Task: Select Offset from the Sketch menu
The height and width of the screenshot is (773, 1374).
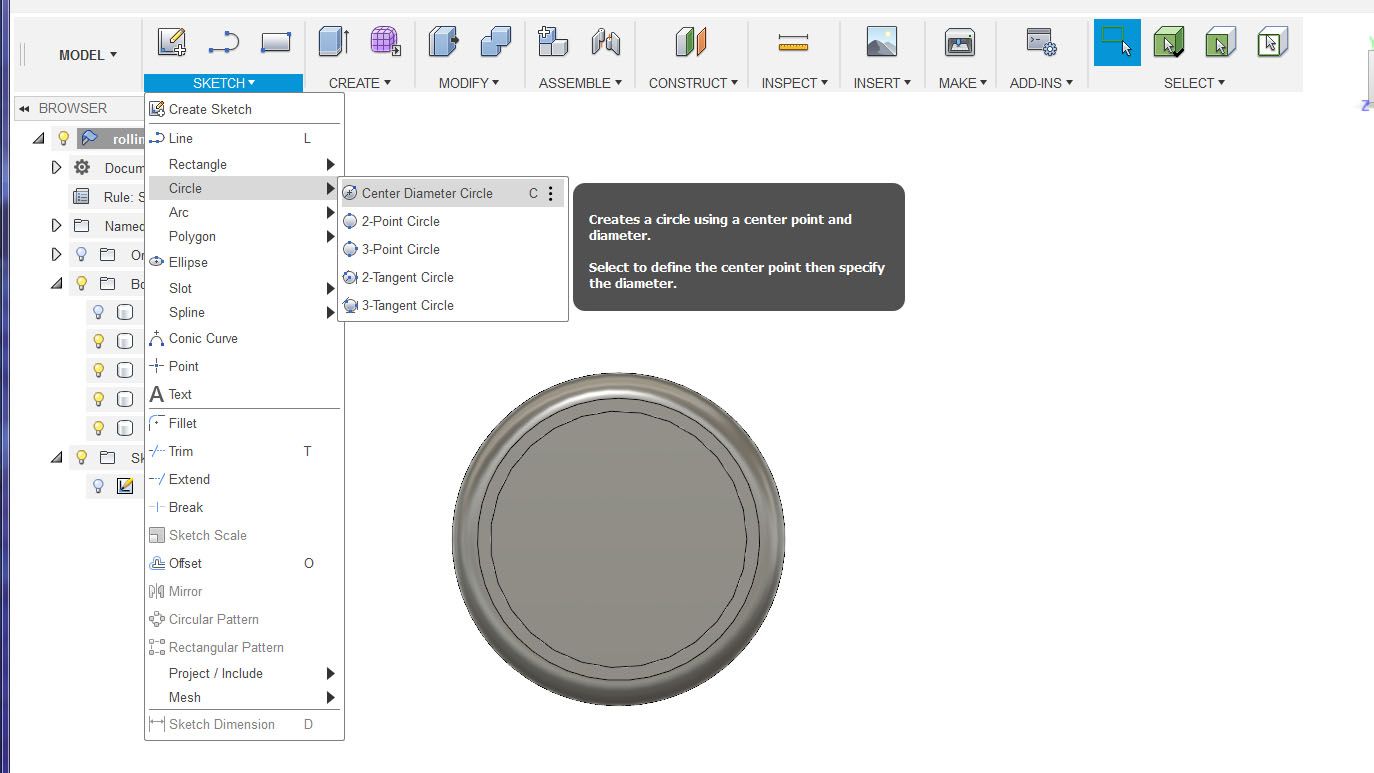Action: pos(185,563)
